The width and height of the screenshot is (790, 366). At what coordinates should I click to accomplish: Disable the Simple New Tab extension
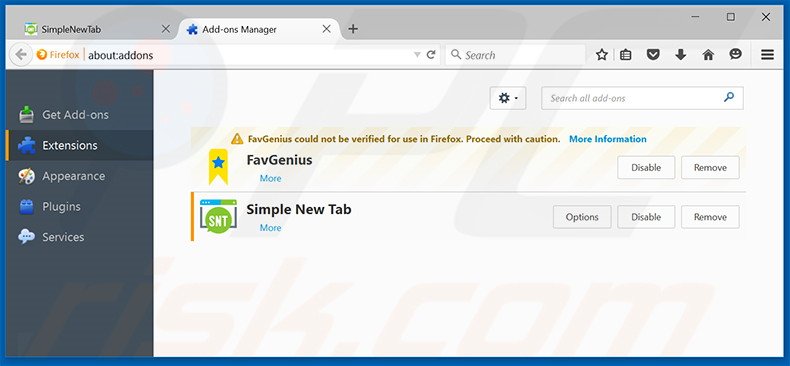(x=646, y=217)
